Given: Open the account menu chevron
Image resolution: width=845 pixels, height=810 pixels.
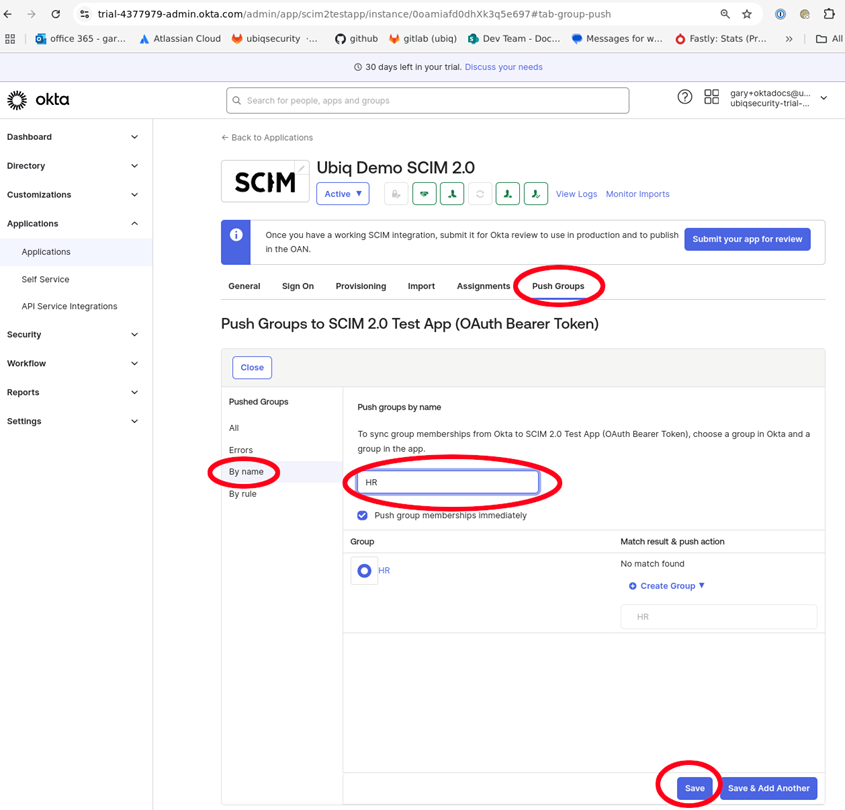Looking at the screenshot, I should click(823, 98).
